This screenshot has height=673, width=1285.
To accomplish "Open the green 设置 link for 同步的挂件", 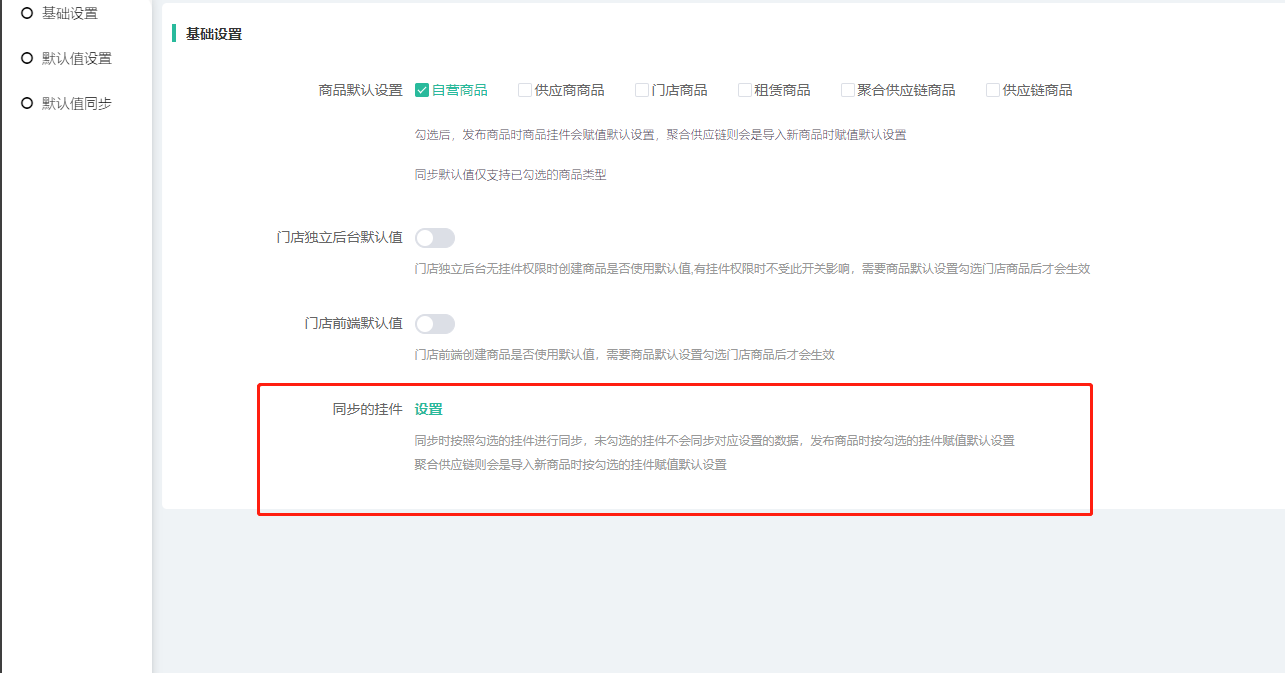I will tap(428, 409).
